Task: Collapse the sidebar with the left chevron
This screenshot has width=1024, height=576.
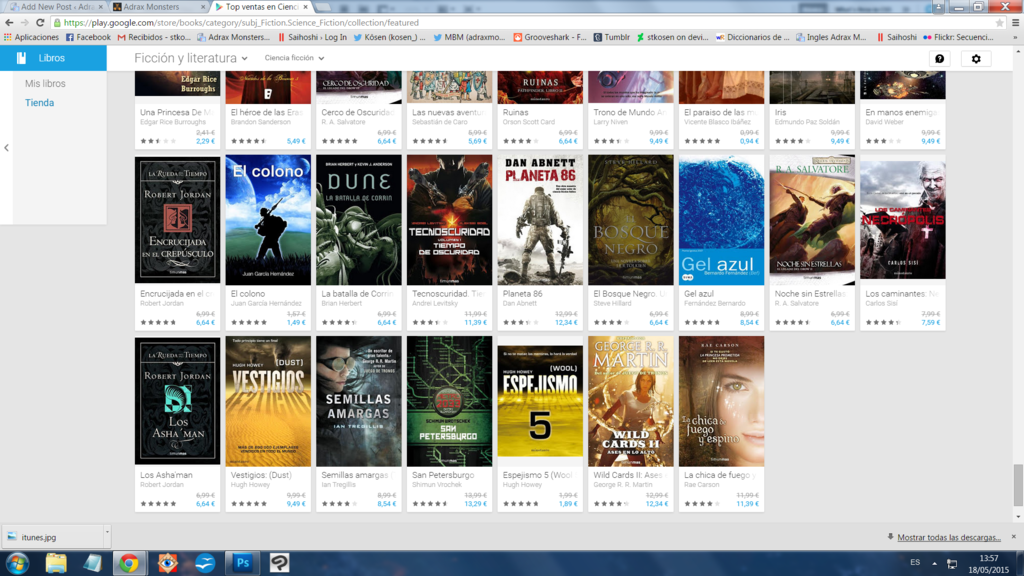Action: point(7,148)
